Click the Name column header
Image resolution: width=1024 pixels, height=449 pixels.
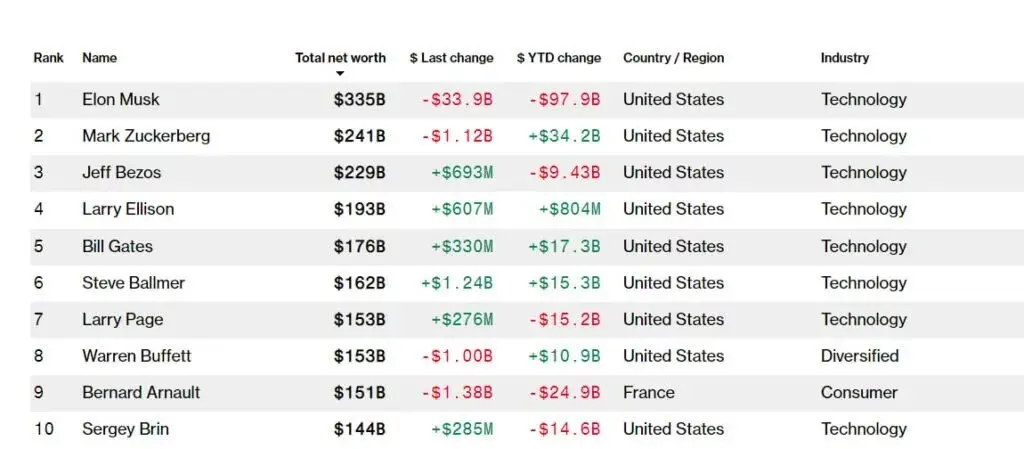(x=99, y=58)
